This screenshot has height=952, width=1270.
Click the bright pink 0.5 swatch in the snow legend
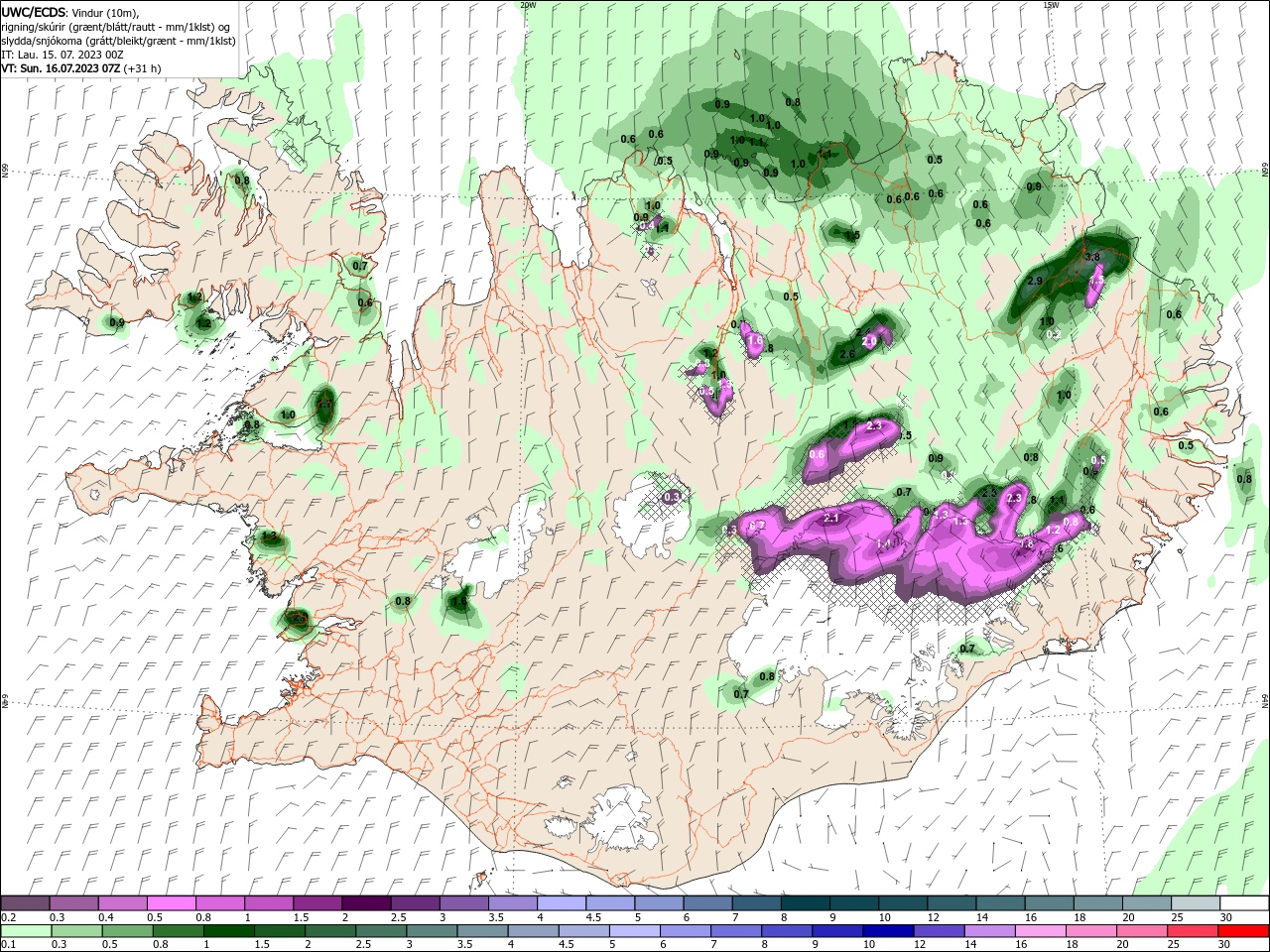pyautogui.click(x=171, y=903)
